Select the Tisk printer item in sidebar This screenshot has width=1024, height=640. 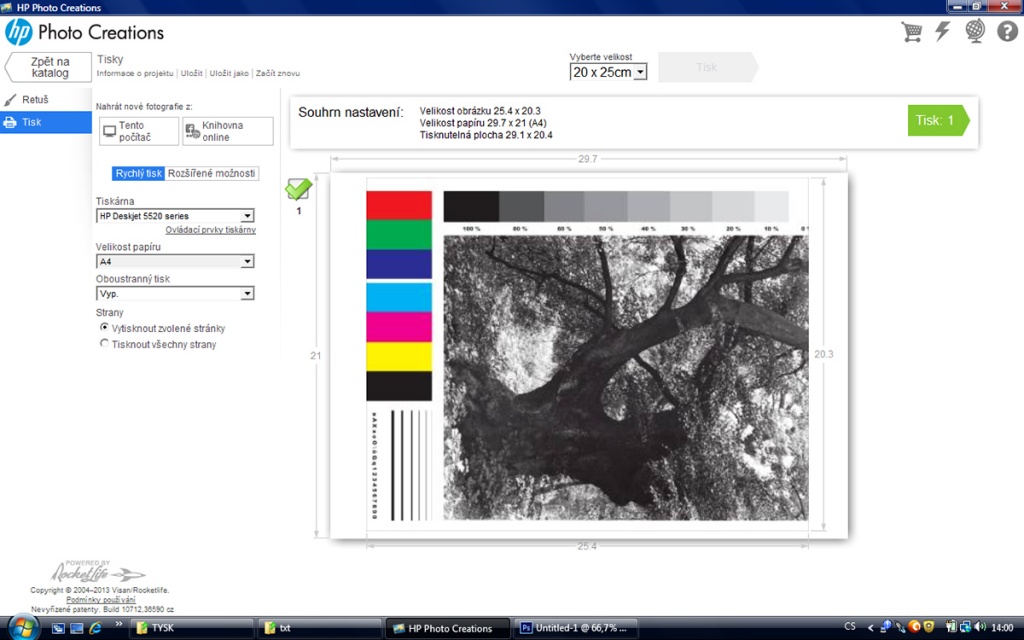click(46, 122)
